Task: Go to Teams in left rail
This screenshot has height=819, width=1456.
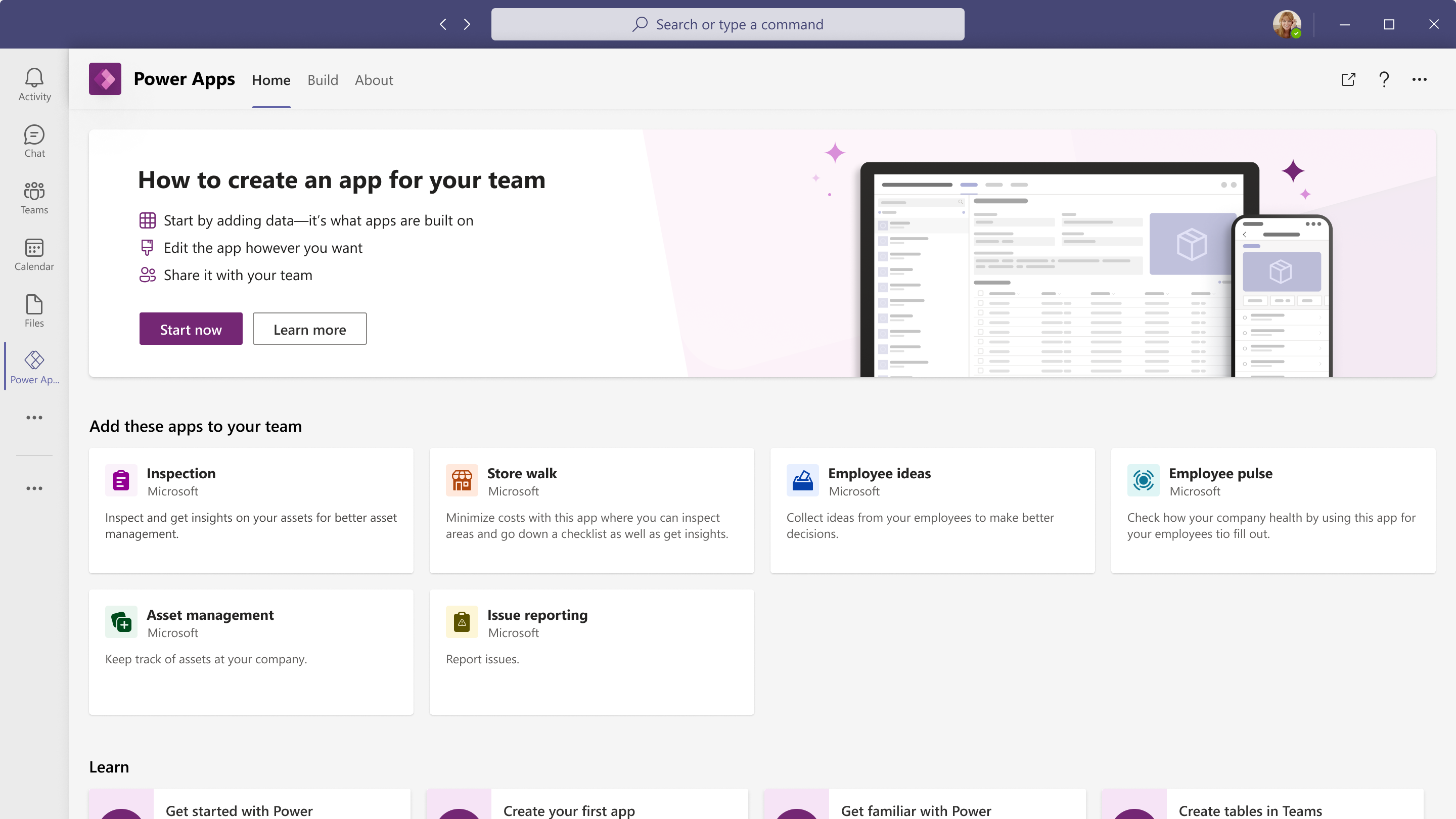Action: click(x=34, y=197)
